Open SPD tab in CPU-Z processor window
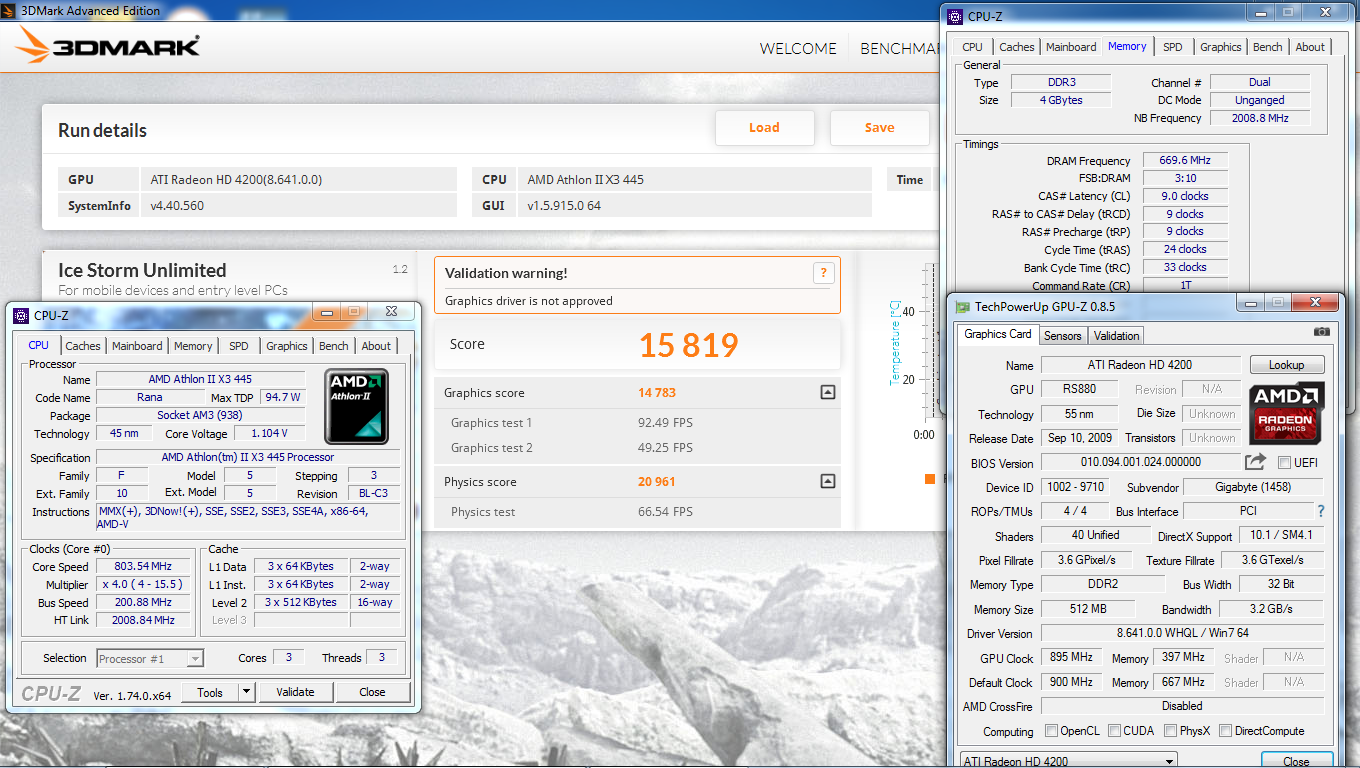This screenshot has height=768, width=1360. 238,346
